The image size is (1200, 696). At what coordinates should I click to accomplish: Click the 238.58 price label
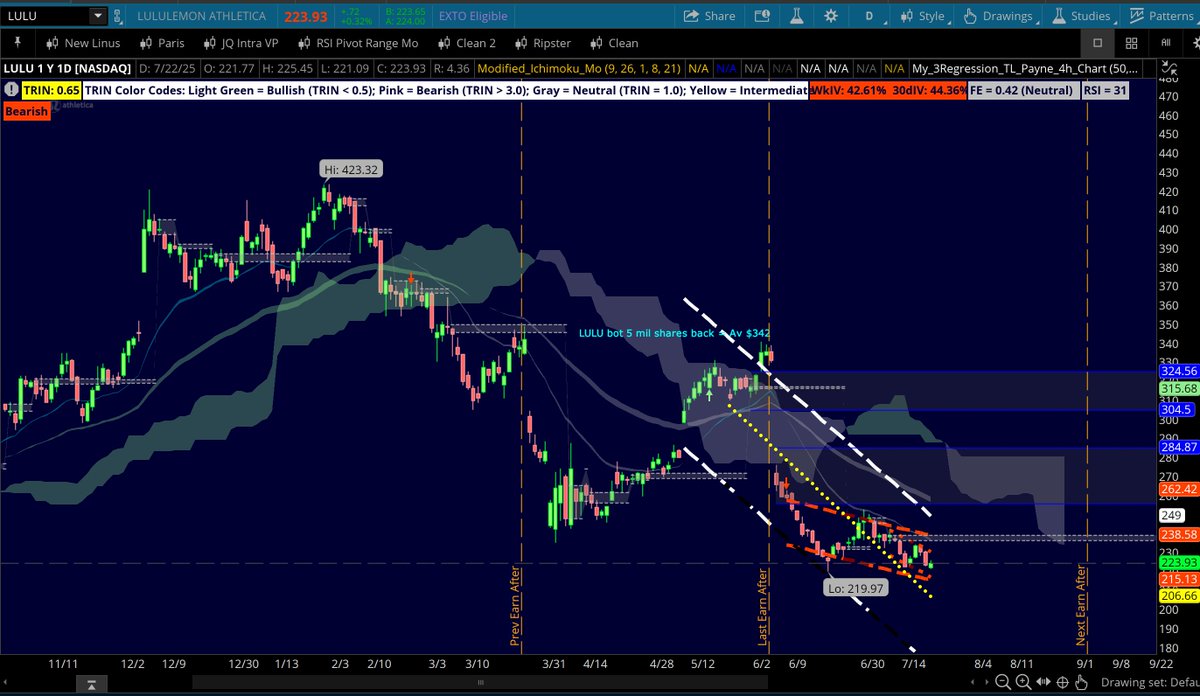pos(1180,535)
